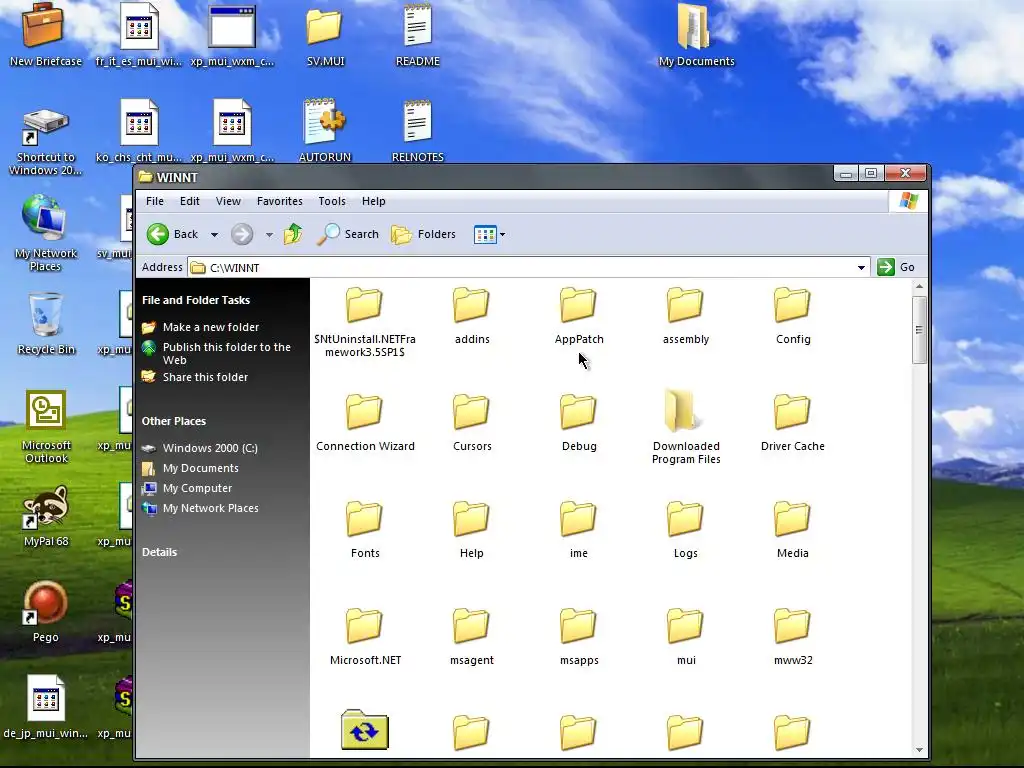1024x768 pixels.
Task: Open the Favorites menu
Action: point(280,201)
